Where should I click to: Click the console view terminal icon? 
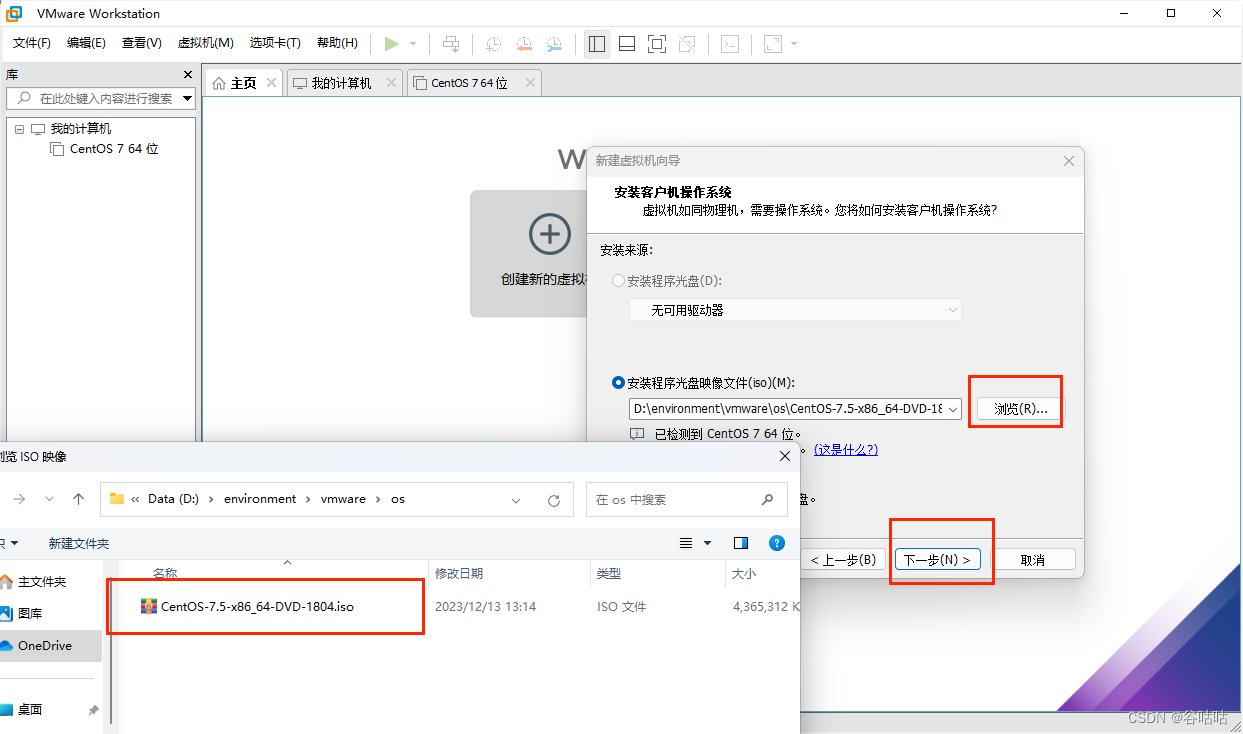pos(731,44)
